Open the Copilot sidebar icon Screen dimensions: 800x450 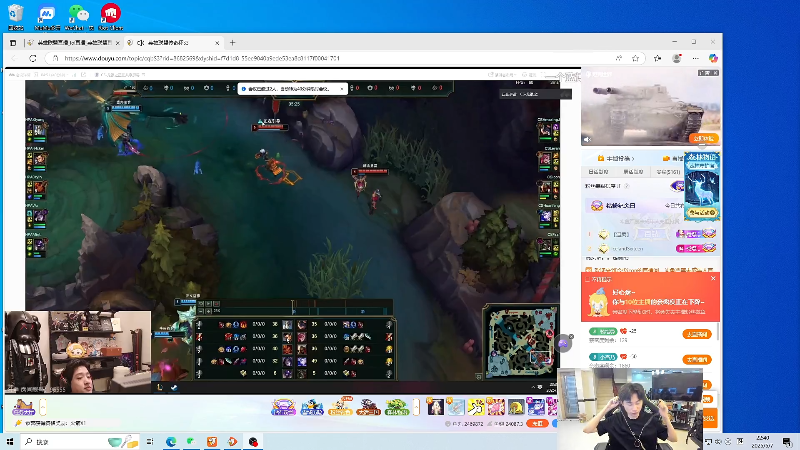pos(713,58)
